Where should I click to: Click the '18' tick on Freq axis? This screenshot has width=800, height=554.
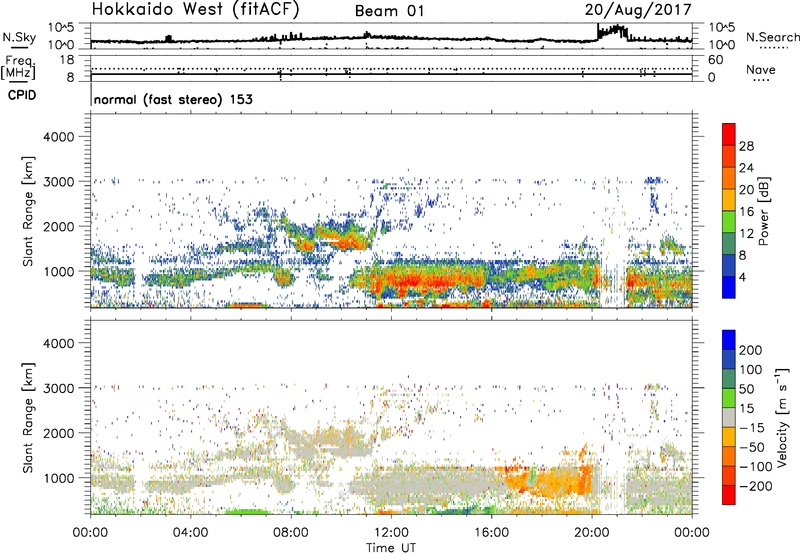pyautogui.click(x=67, y=60)
